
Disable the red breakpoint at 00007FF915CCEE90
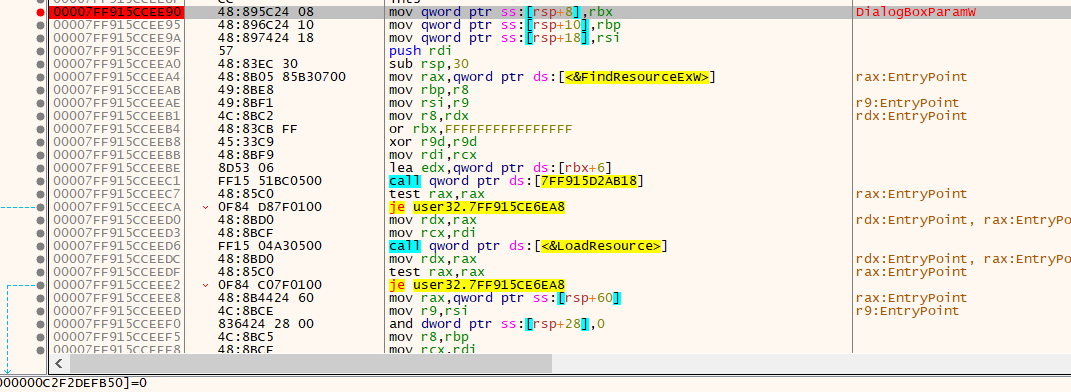(41, 12)
